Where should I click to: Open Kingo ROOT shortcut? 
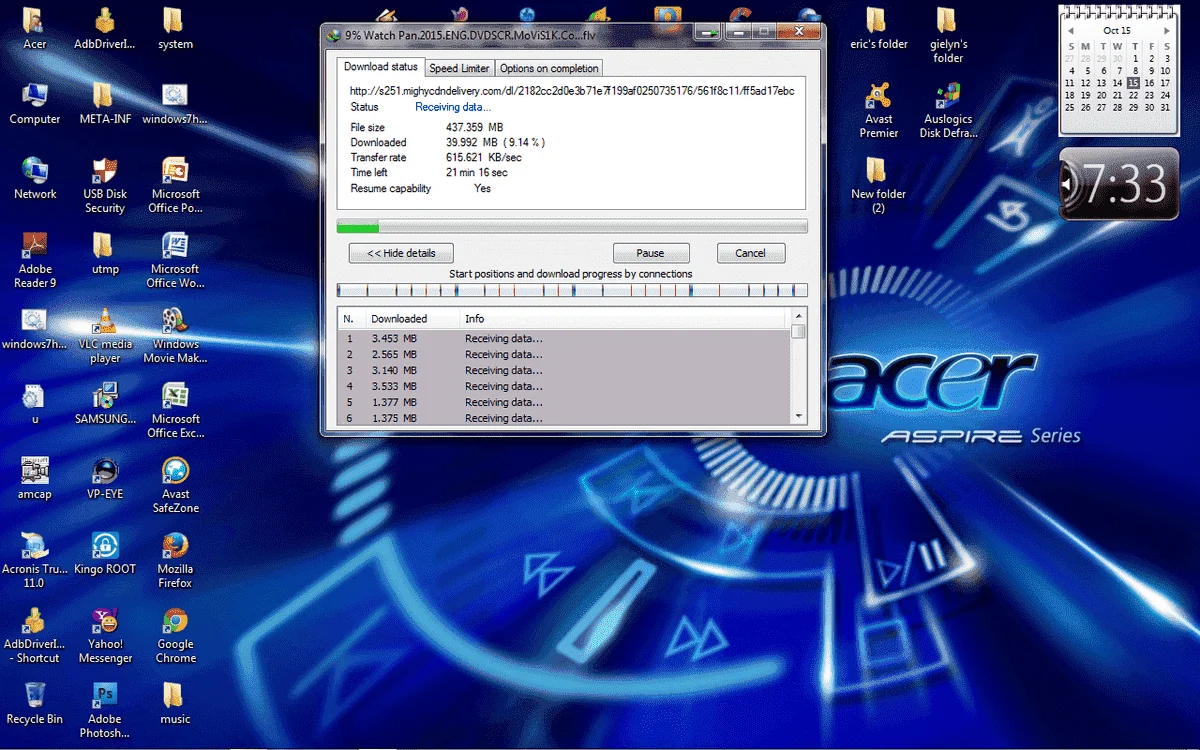[x=104, y=553]
